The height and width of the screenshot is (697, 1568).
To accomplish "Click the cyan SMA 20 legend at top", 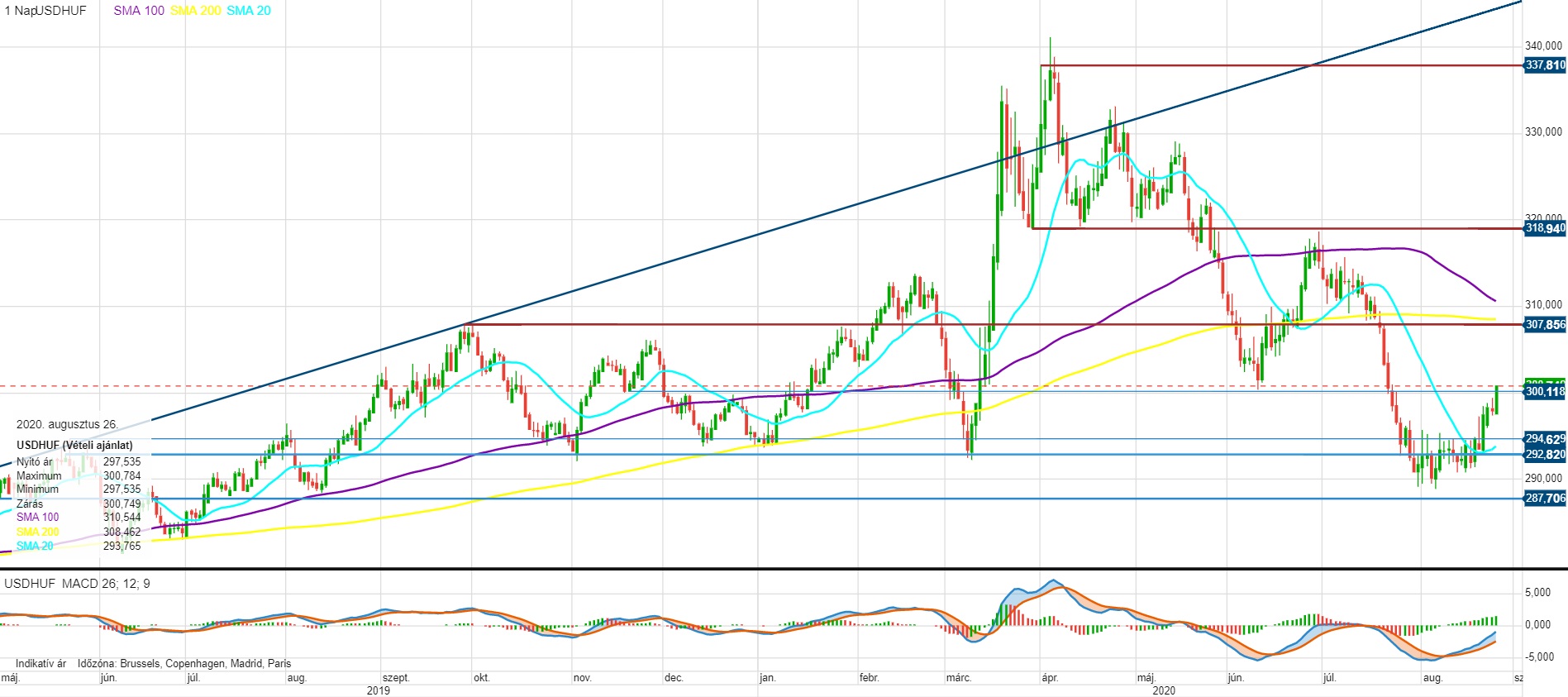I will point(249,11).
